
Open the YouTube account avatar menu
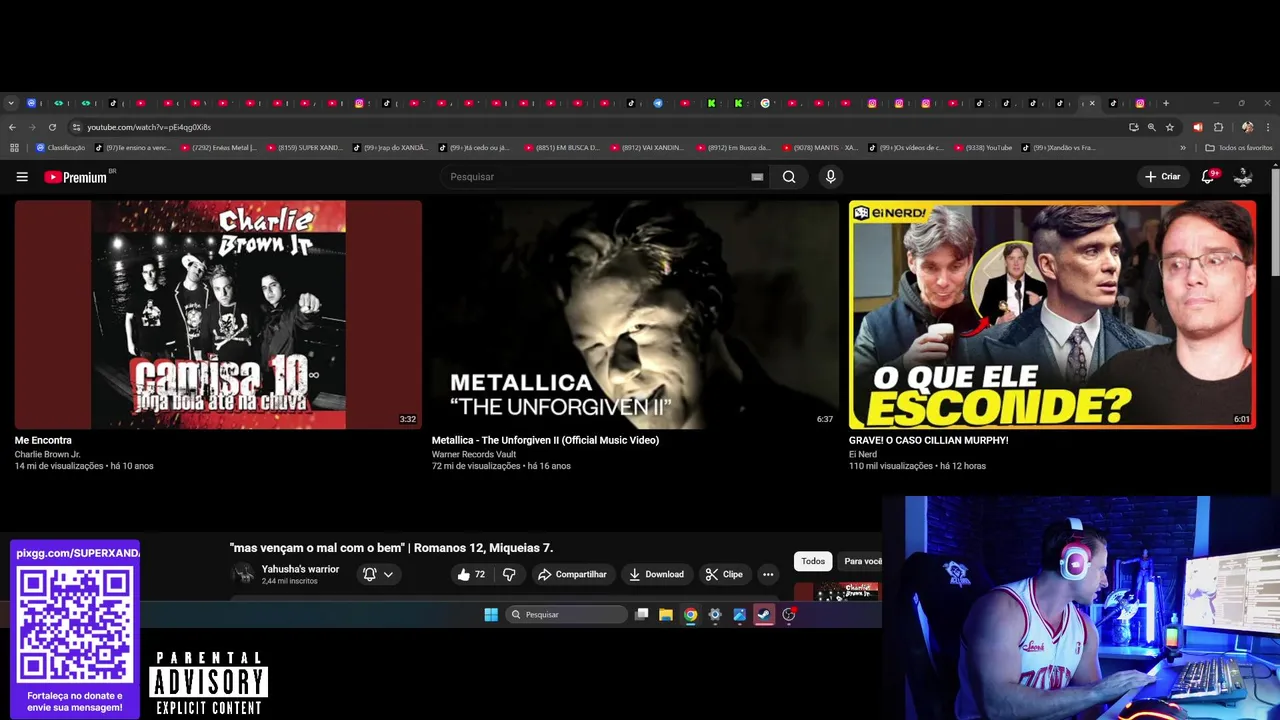click(x=1243, y=177)
